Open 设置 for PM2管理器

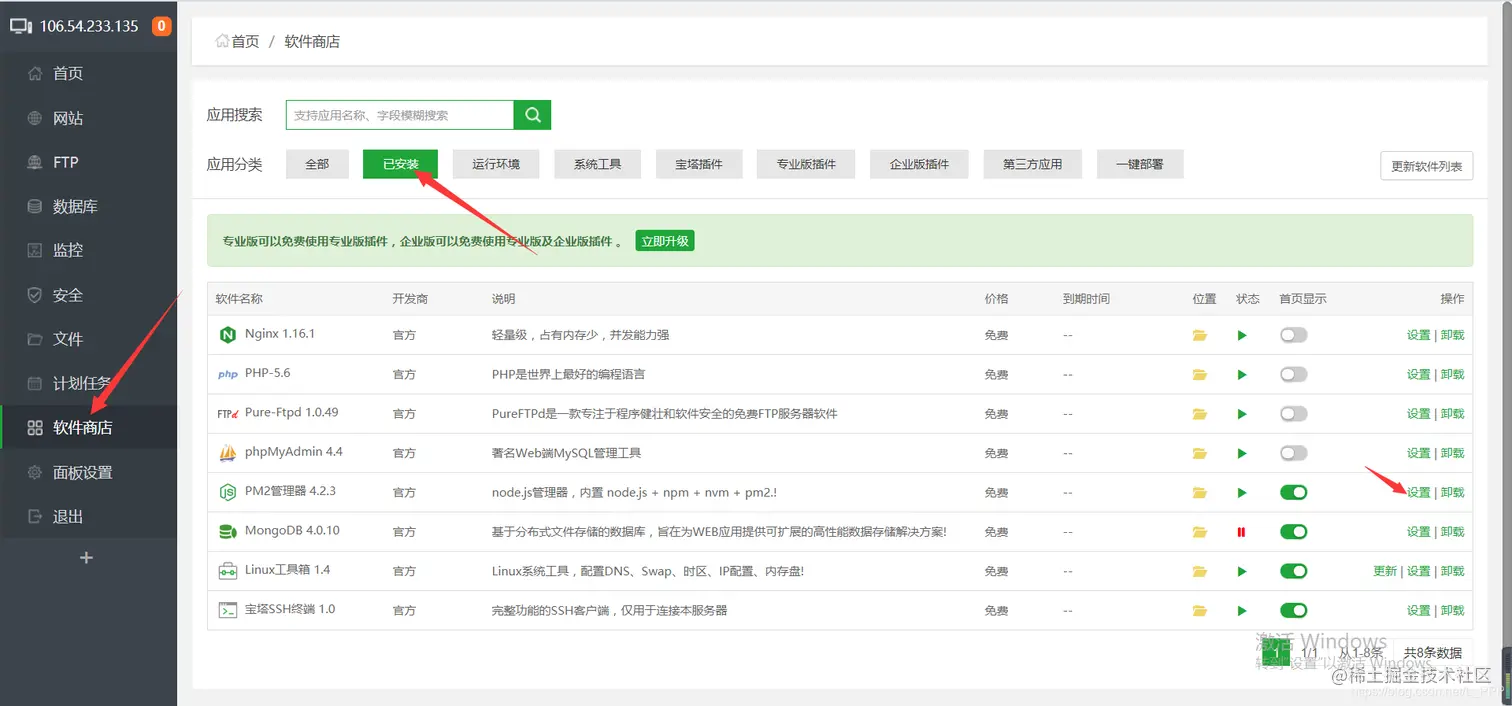point(1418,492)
